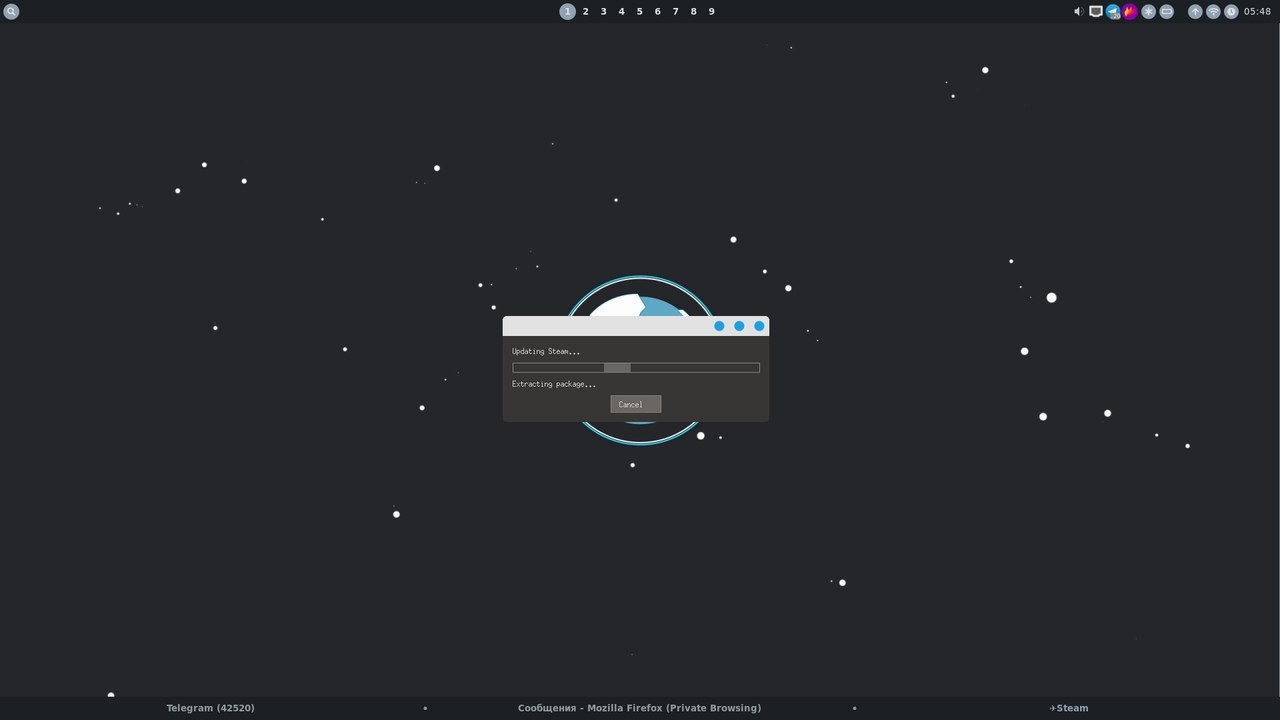Viewport: 1280px width, 720px height.
Task: Click the asterisk tray icon
Action: (x=1149, y=12)
